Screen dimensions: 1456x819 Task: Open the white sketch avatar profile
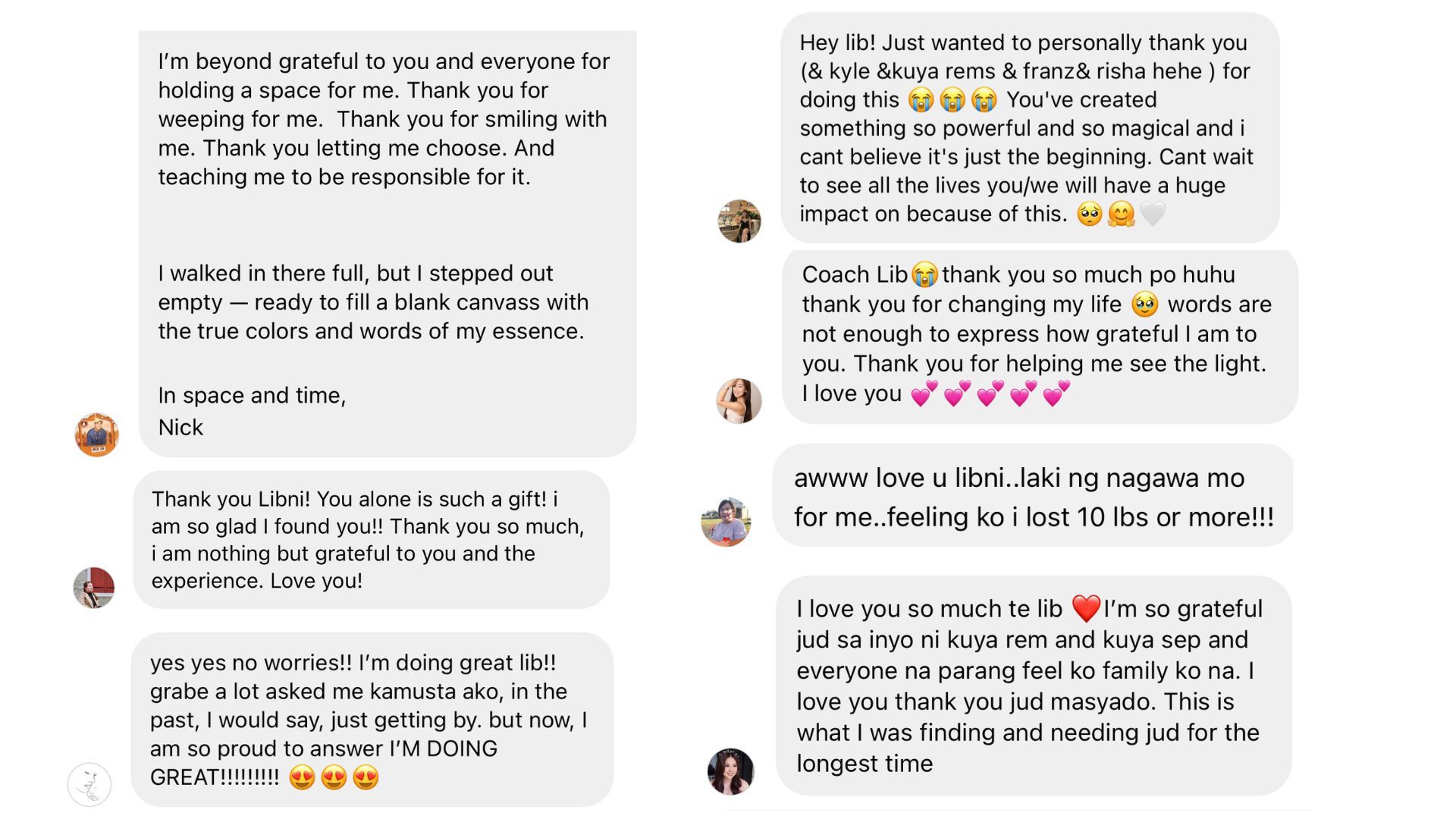pyautogui.click(x=89, y=784)
